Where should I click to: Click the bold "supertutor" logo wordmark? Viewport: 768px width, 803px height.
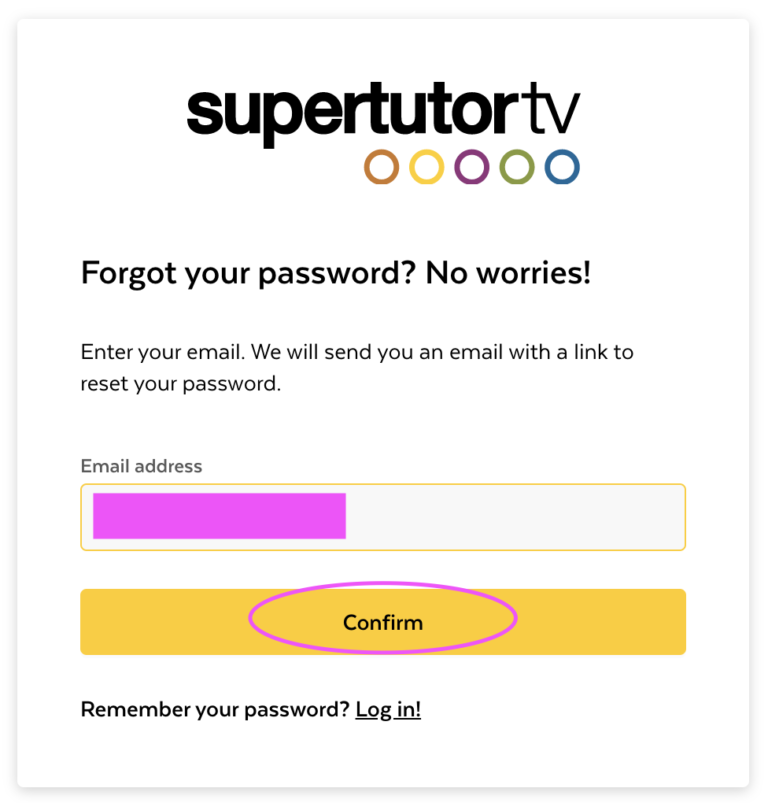coord(357,114)
